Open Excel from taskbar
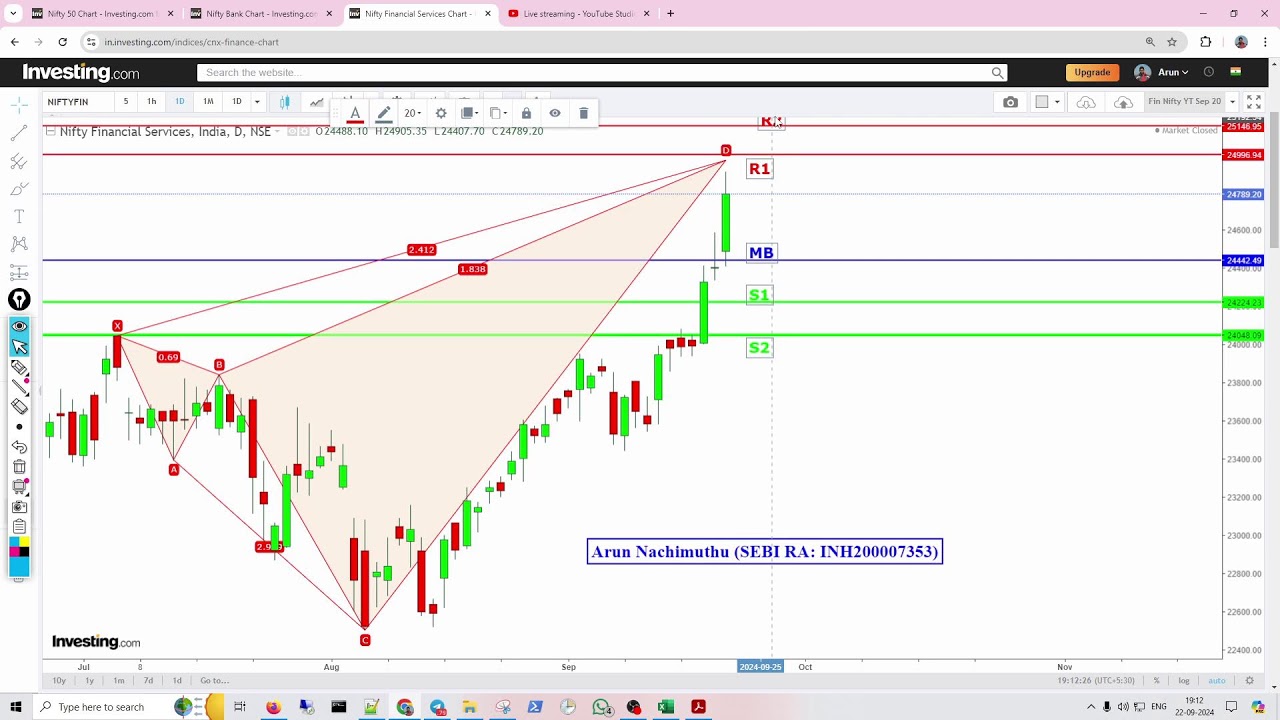This screenshot has height=720, width=1280. (x=666, y=707)
